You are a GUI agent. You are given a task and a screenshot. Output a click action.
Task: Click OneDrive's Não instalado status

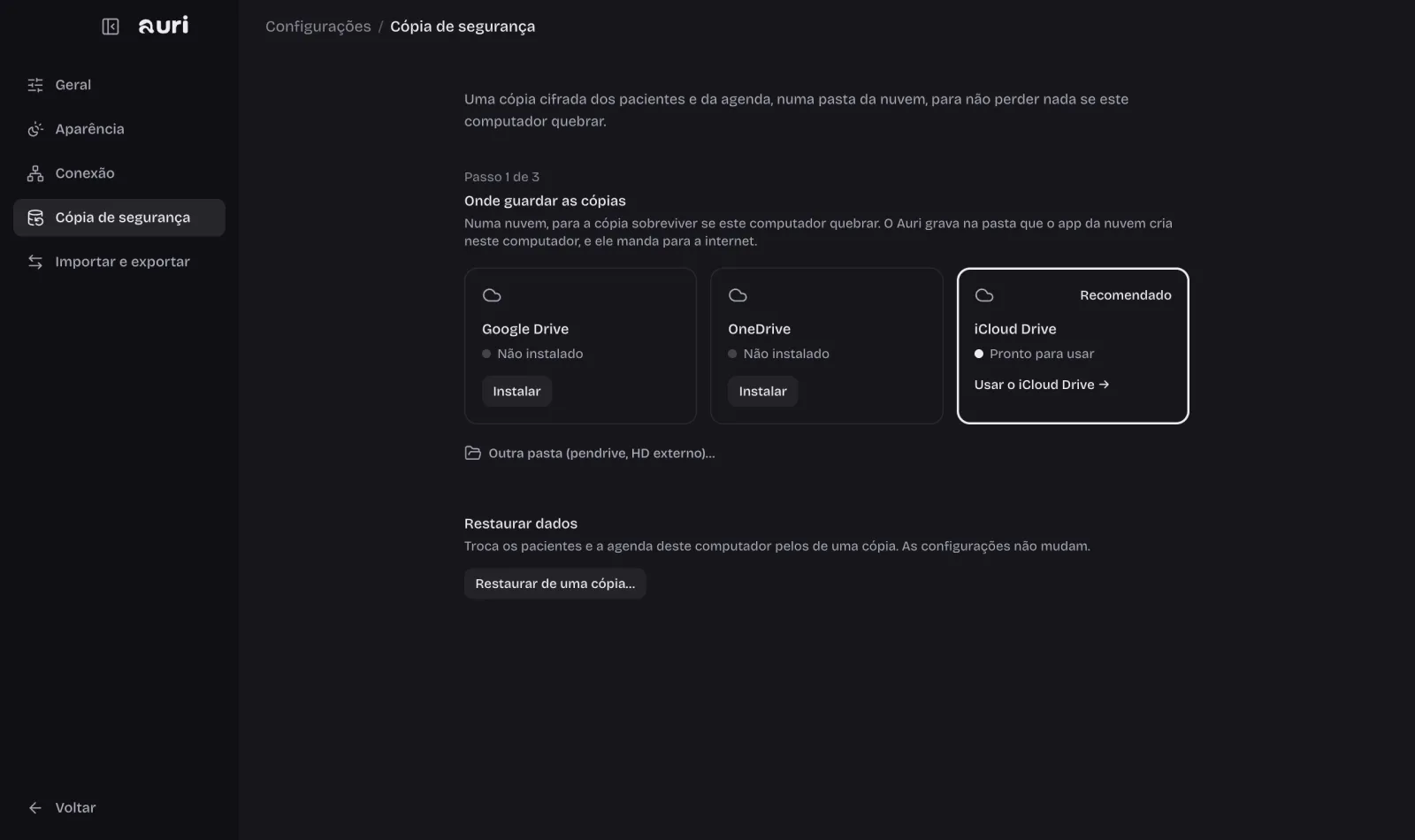778,354
